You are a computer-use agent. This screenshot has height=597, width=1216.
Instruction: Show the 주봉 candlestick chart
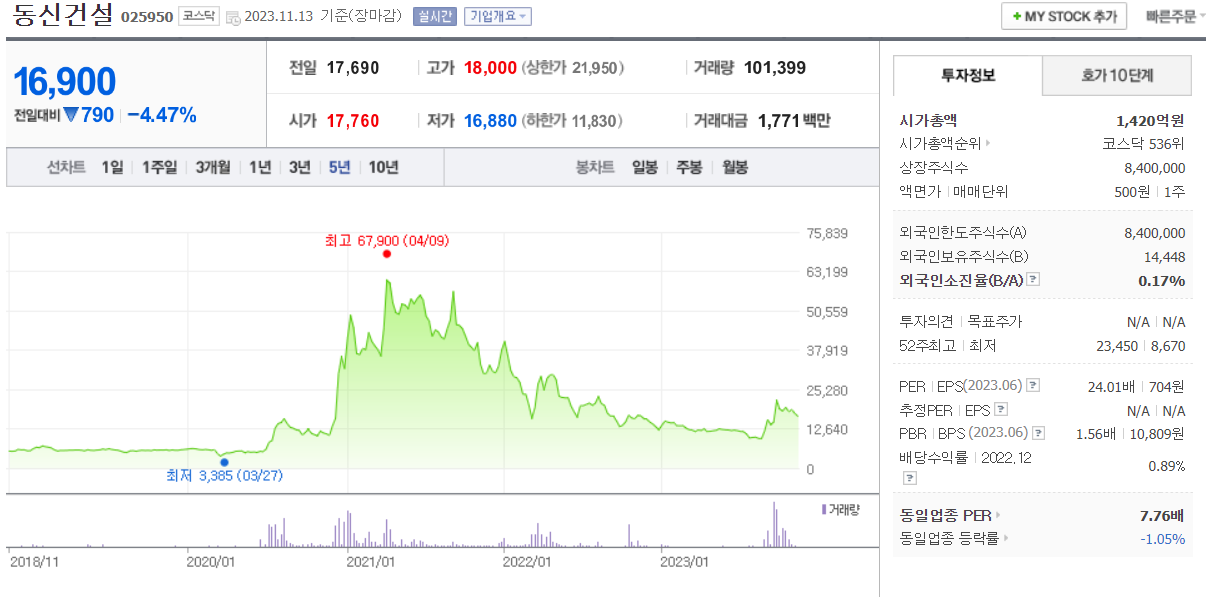[x=690, y=167]
